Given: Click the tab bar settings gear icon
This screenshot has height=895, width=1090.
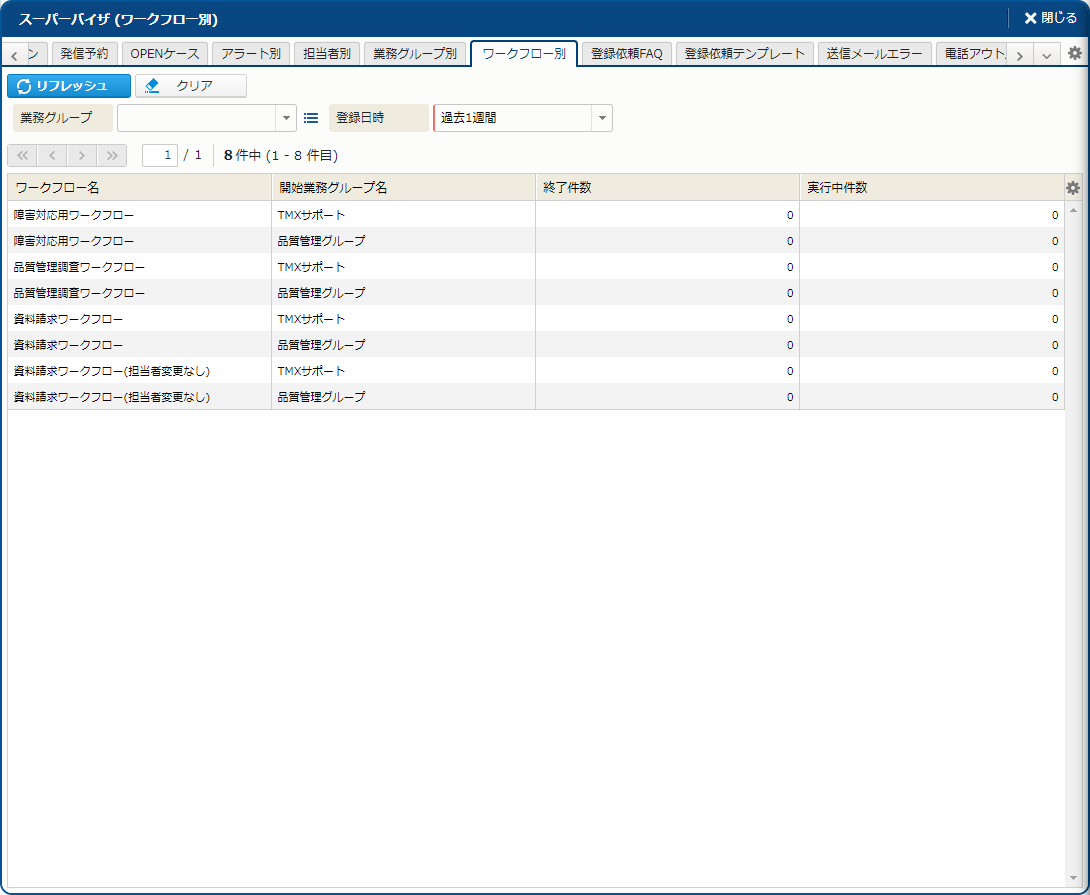Looking at the screenshot, I should pyautogui.click(x=1075, y=54).
